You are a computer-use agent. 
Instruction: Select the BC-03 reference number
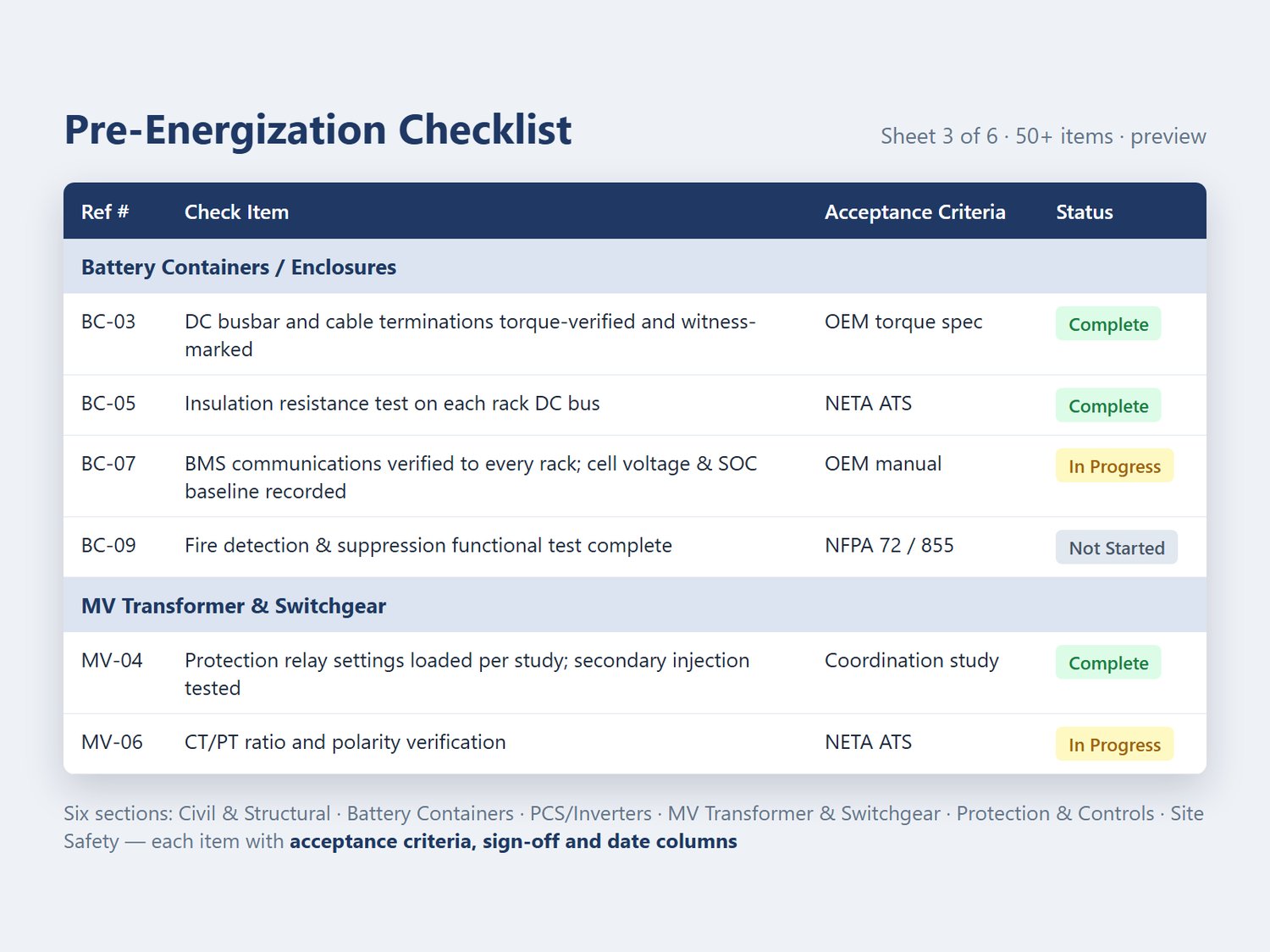point(108,322)
